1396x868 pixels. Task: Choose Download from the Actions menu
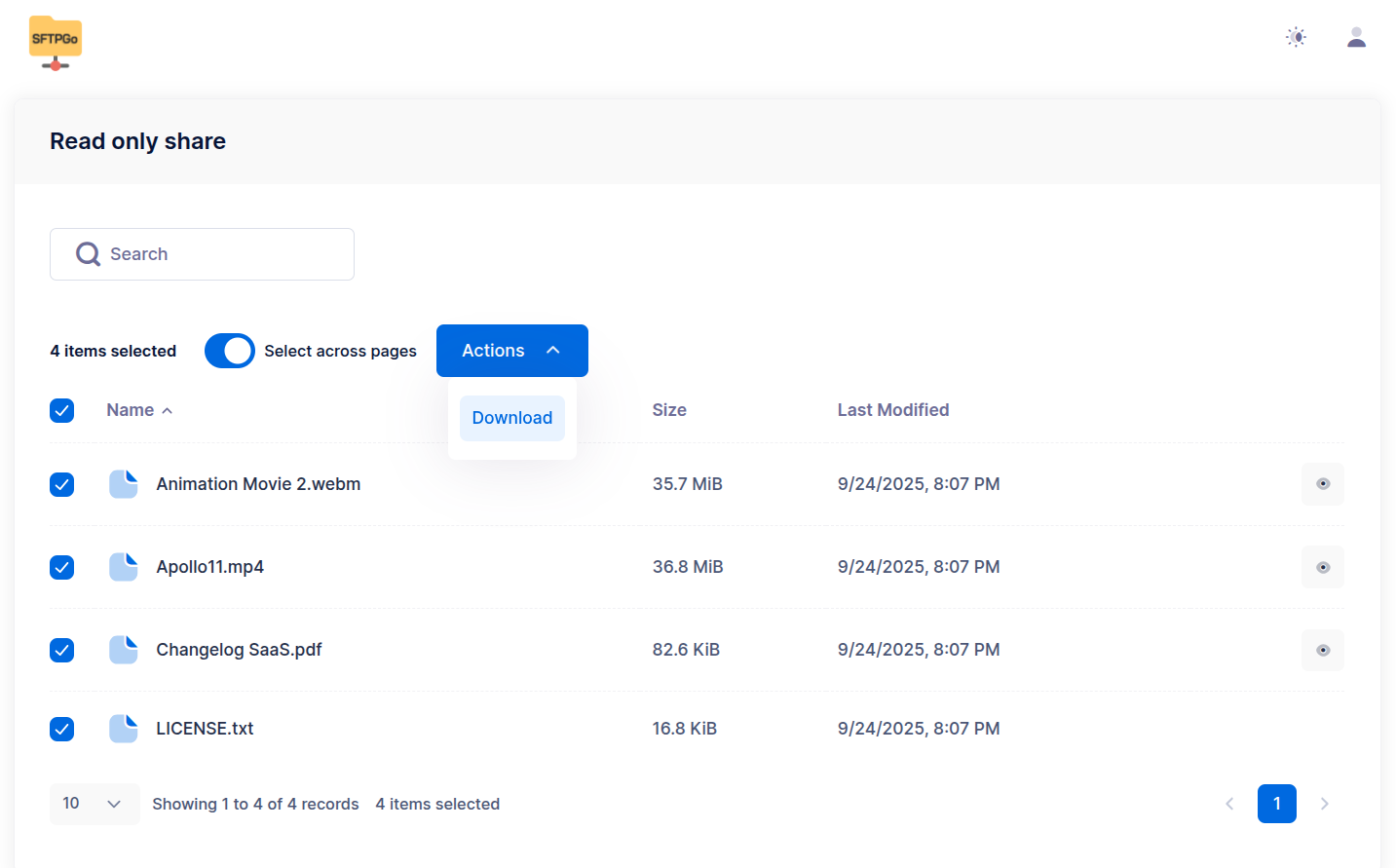pos(511,418)
